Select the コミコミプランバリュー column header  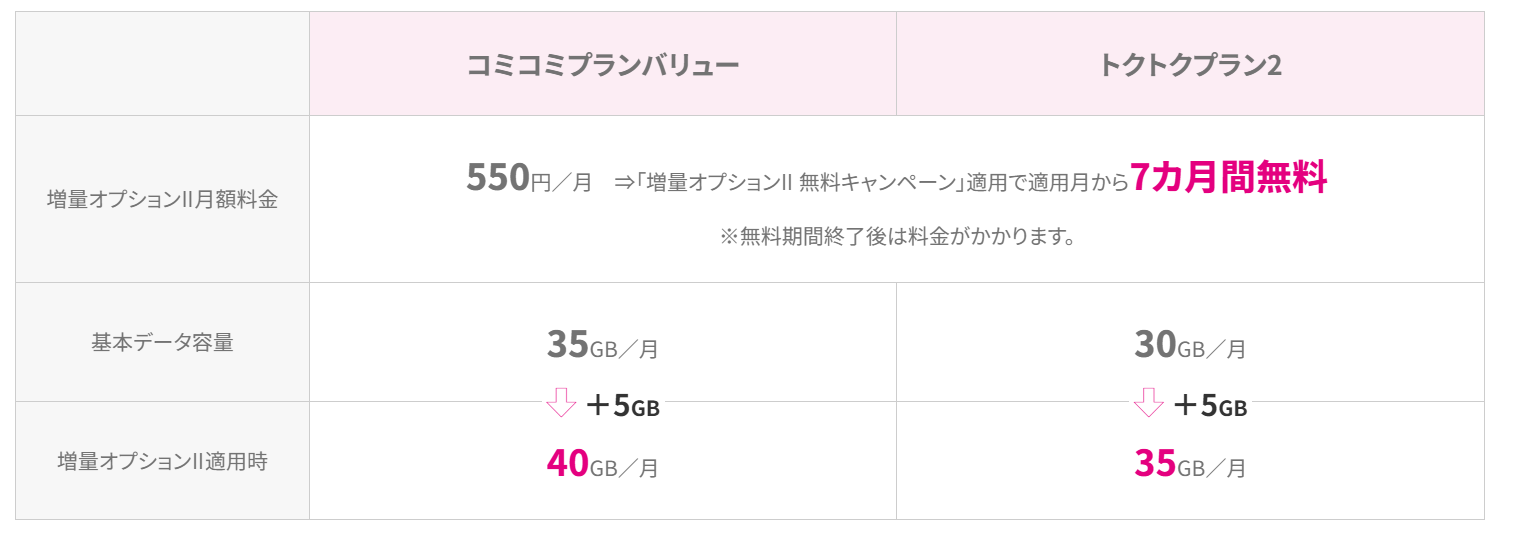pyautogui.click(x=603, y=65)
